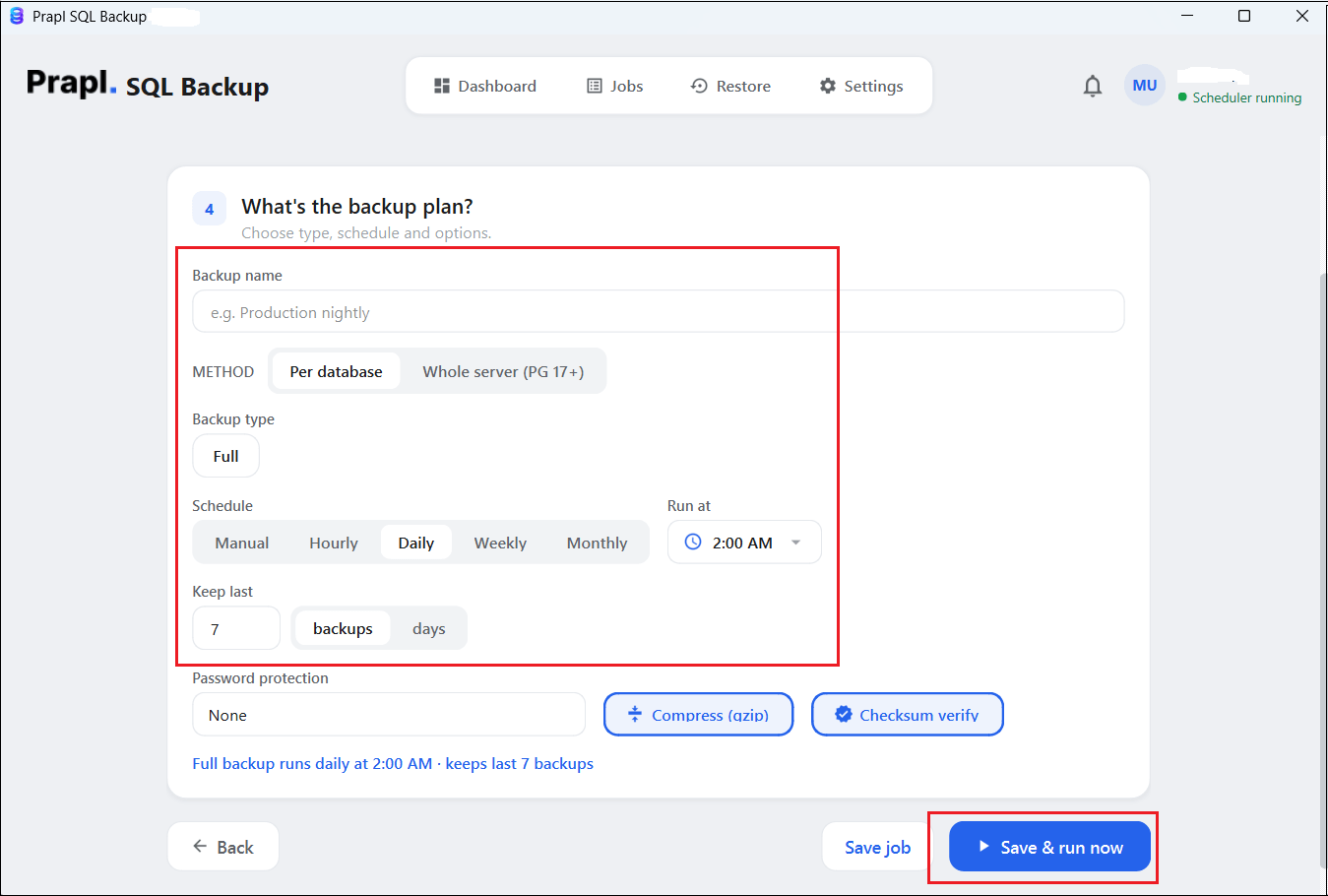Set schedule to Monthly
The width and height of the screenshot is (1328, 896).
click(x=597, y=544)
